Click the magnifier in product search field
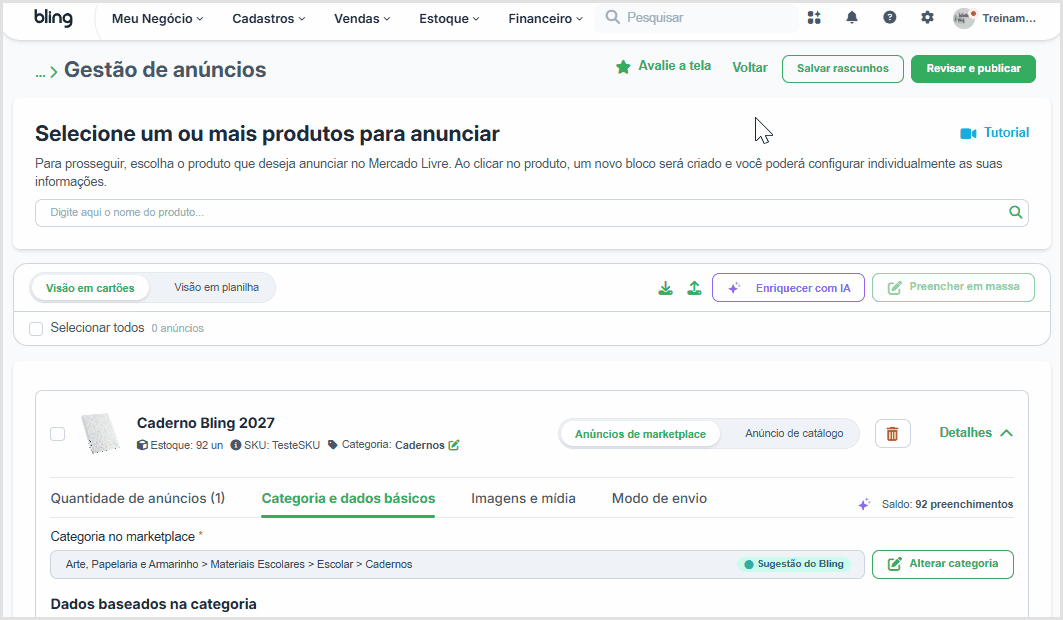This screenshot has width=1063, height=620. (1015, 212)
